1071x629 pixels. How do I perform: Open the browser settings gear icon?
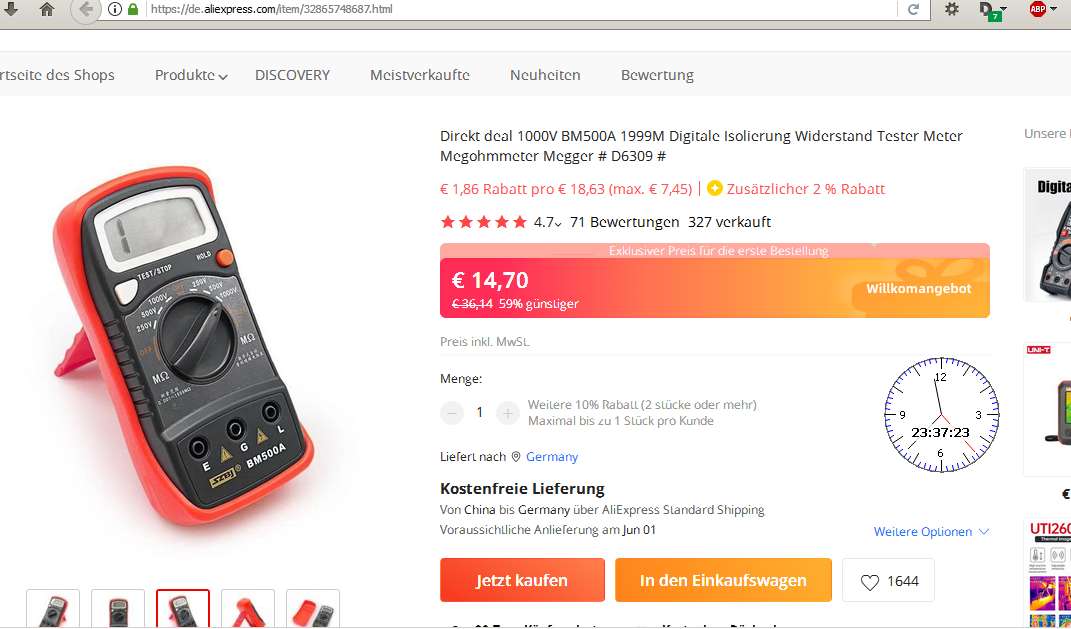tap(951, 9)
